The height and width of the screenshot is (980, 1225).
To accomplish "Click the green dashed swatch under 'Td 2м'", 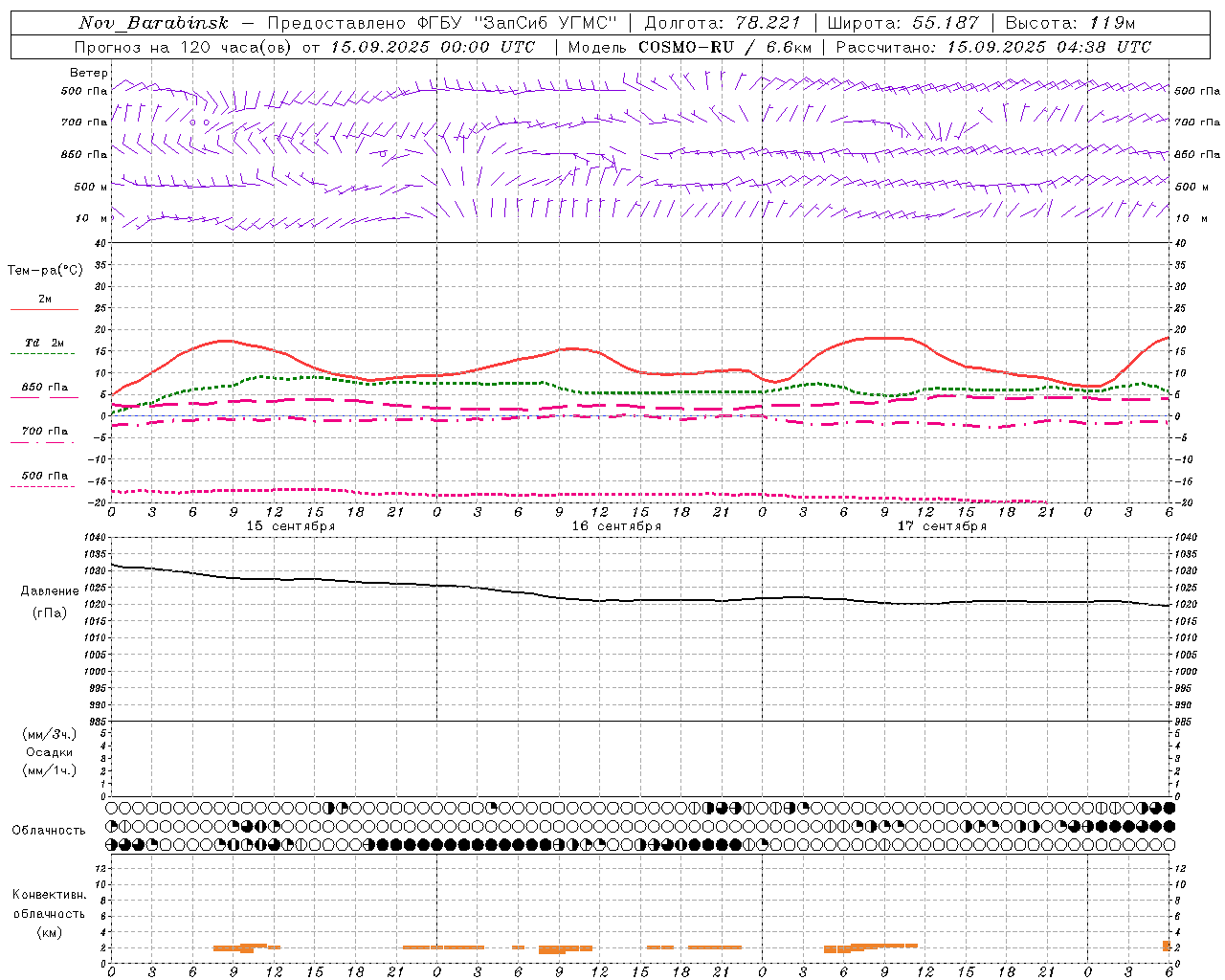I will (42, 353).
